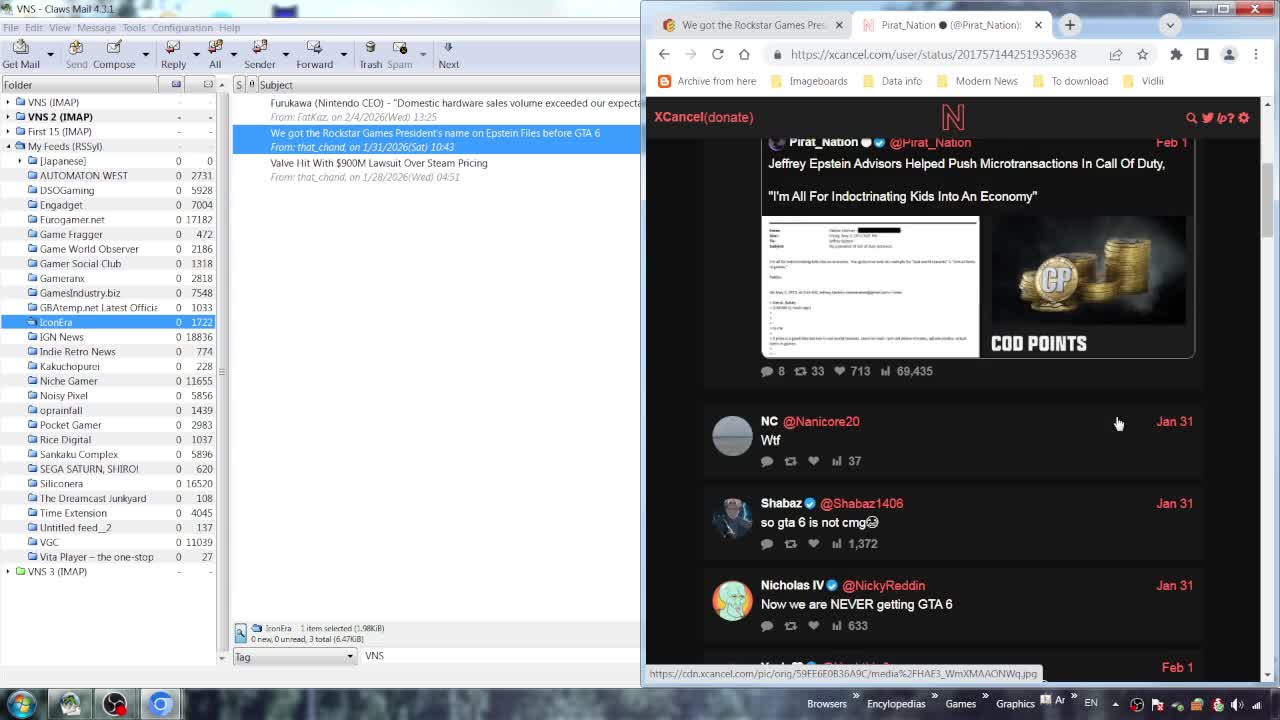Click the Compose message icon
Viewport: 1280px width, 720px height.
(x=114, y=53)
